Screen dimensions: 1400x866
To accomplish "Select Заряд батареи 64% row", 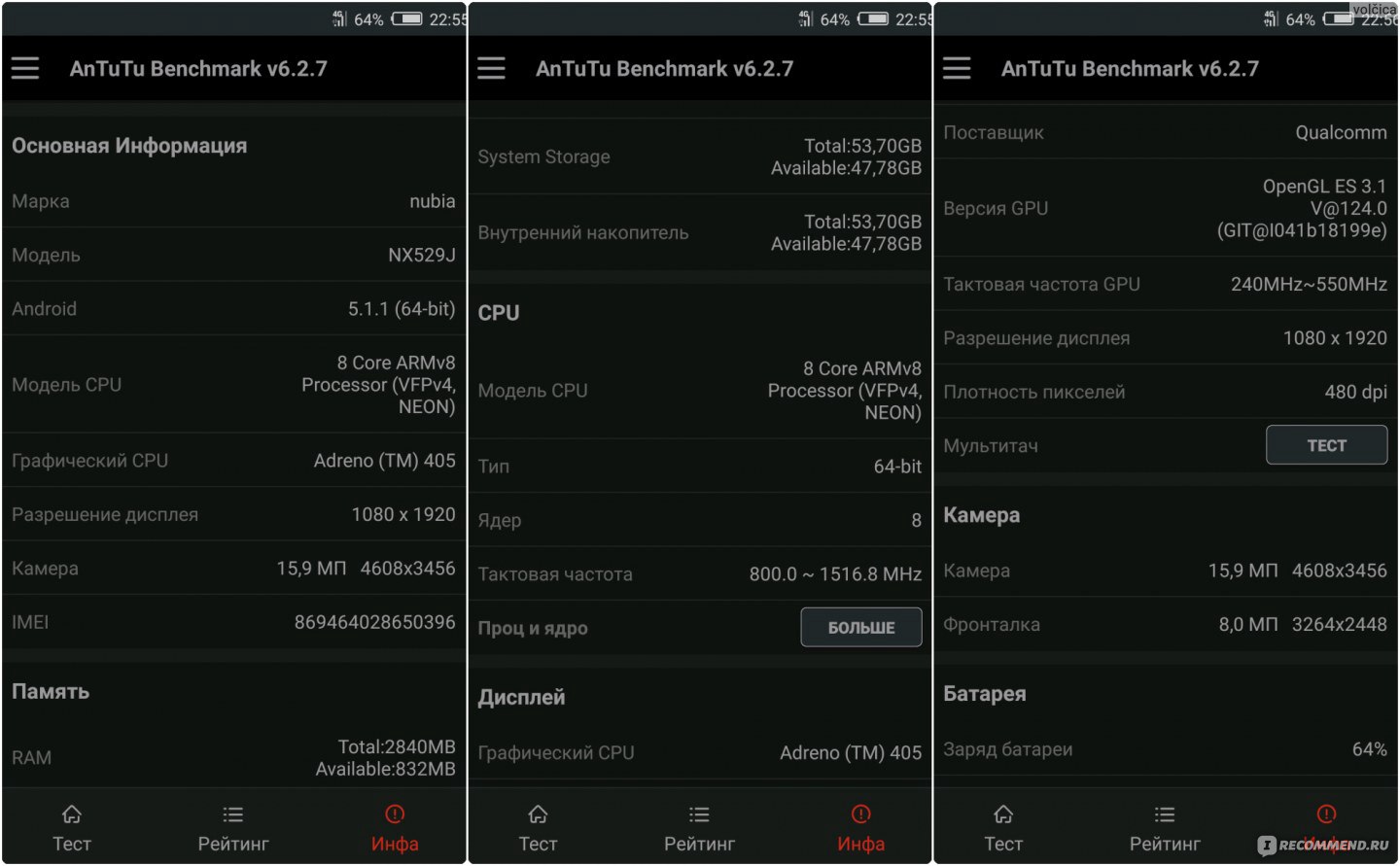I will click(x=1165, y=749).
